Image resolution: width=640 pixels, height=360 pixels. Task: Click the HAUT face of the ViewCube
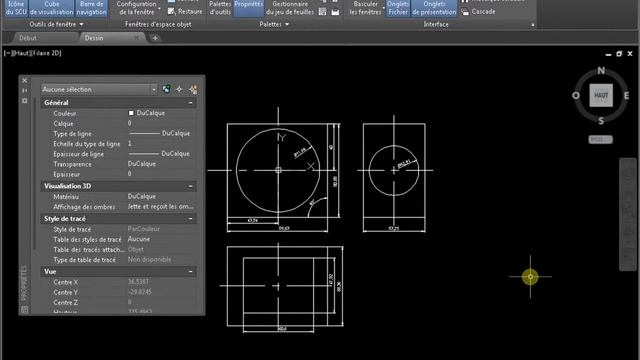click(601, 95)
